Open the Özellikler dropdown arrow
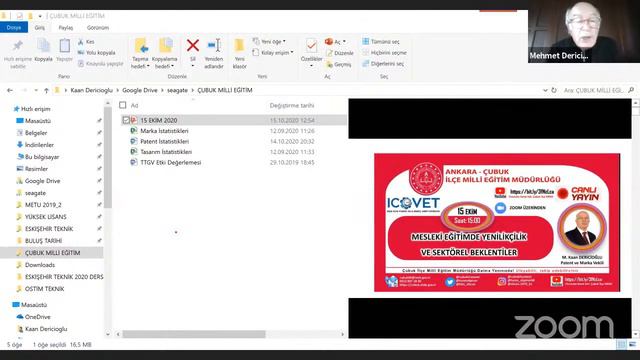 tap(311, 66)
